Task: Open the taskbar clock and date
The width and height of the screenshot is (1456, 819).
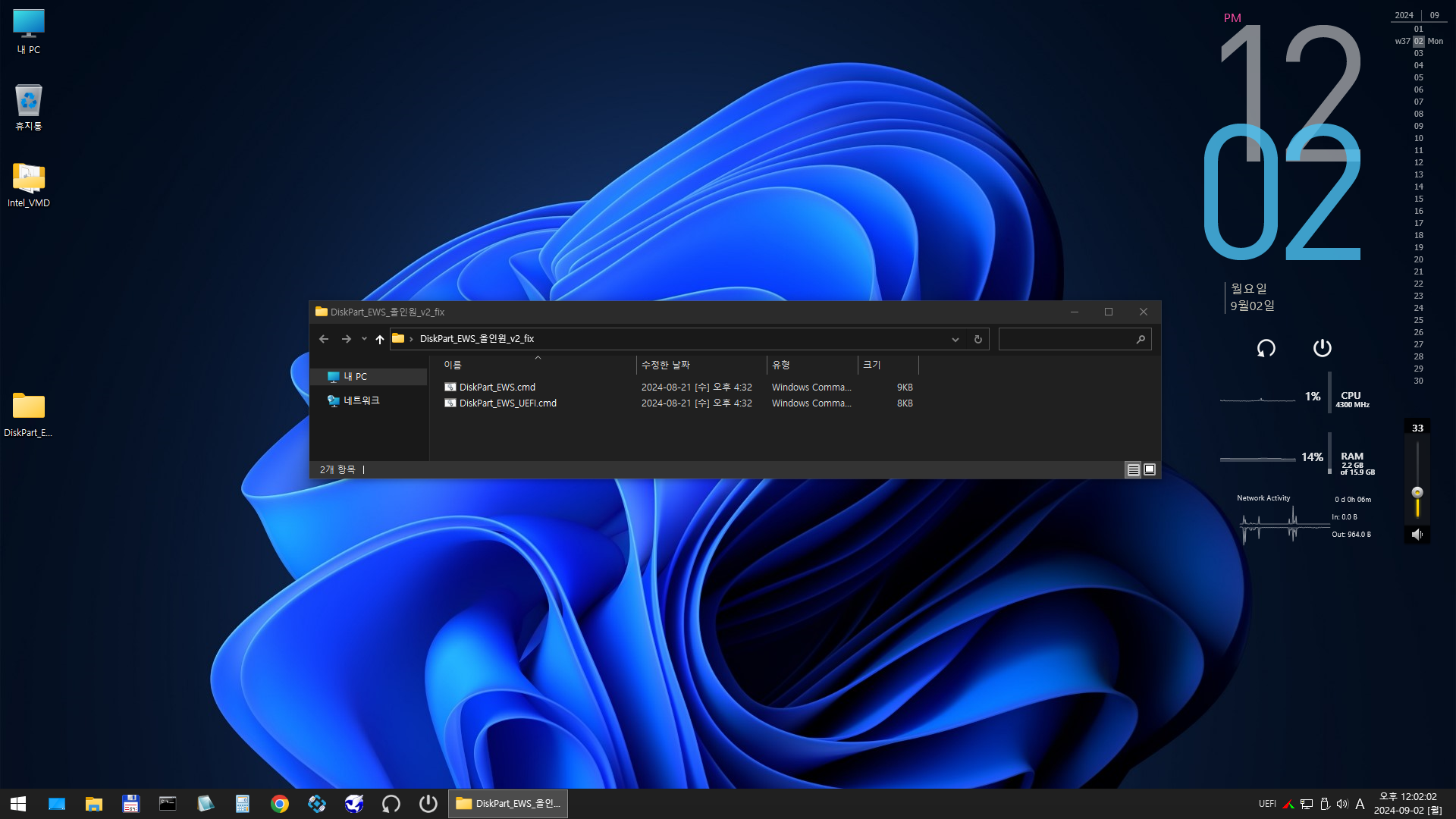Action: pos(1408,804)
